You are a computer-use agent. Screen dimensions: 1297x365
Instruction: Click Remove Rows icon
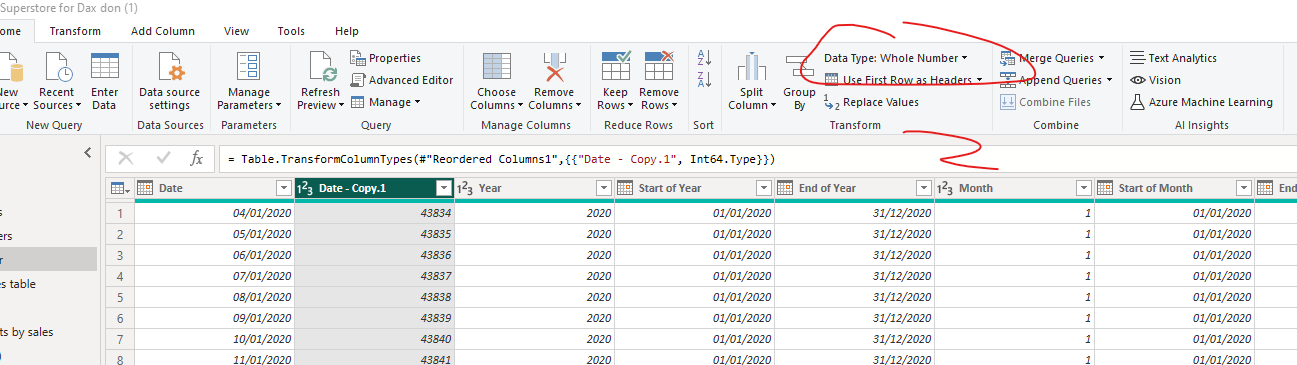tap(659, 66)
